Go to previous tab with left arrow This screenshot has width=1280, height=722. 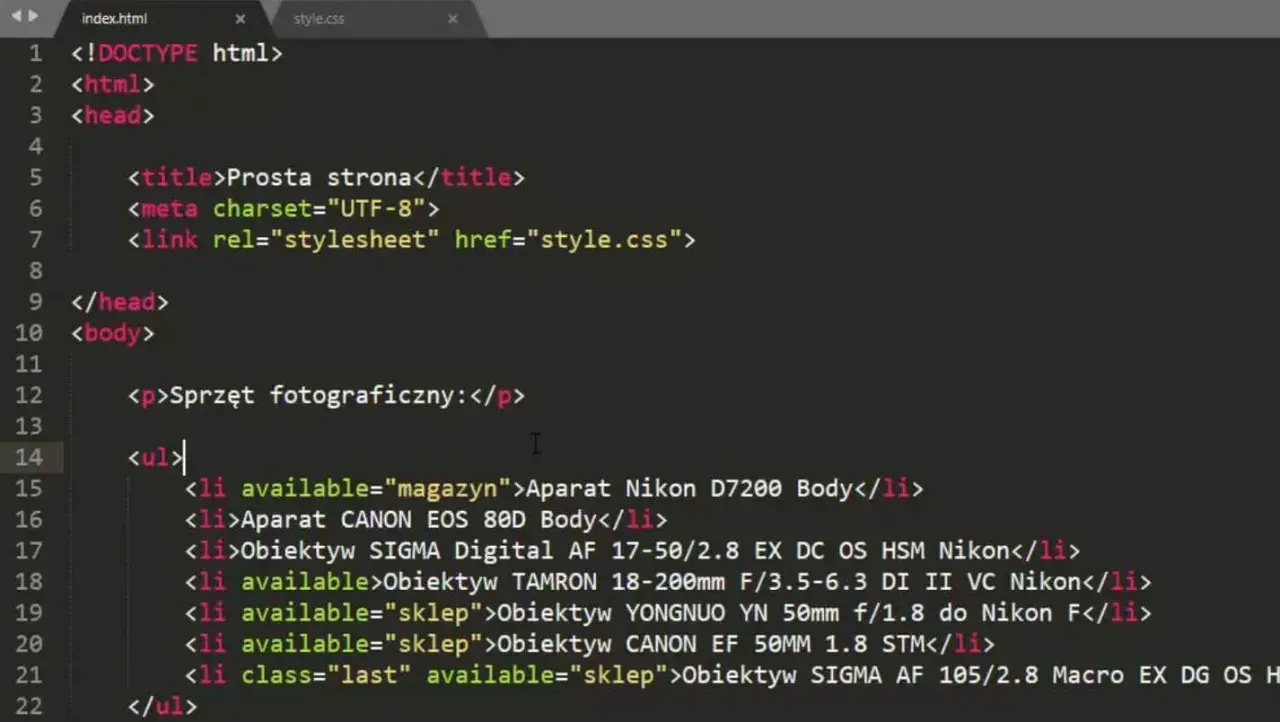[16, 16]
